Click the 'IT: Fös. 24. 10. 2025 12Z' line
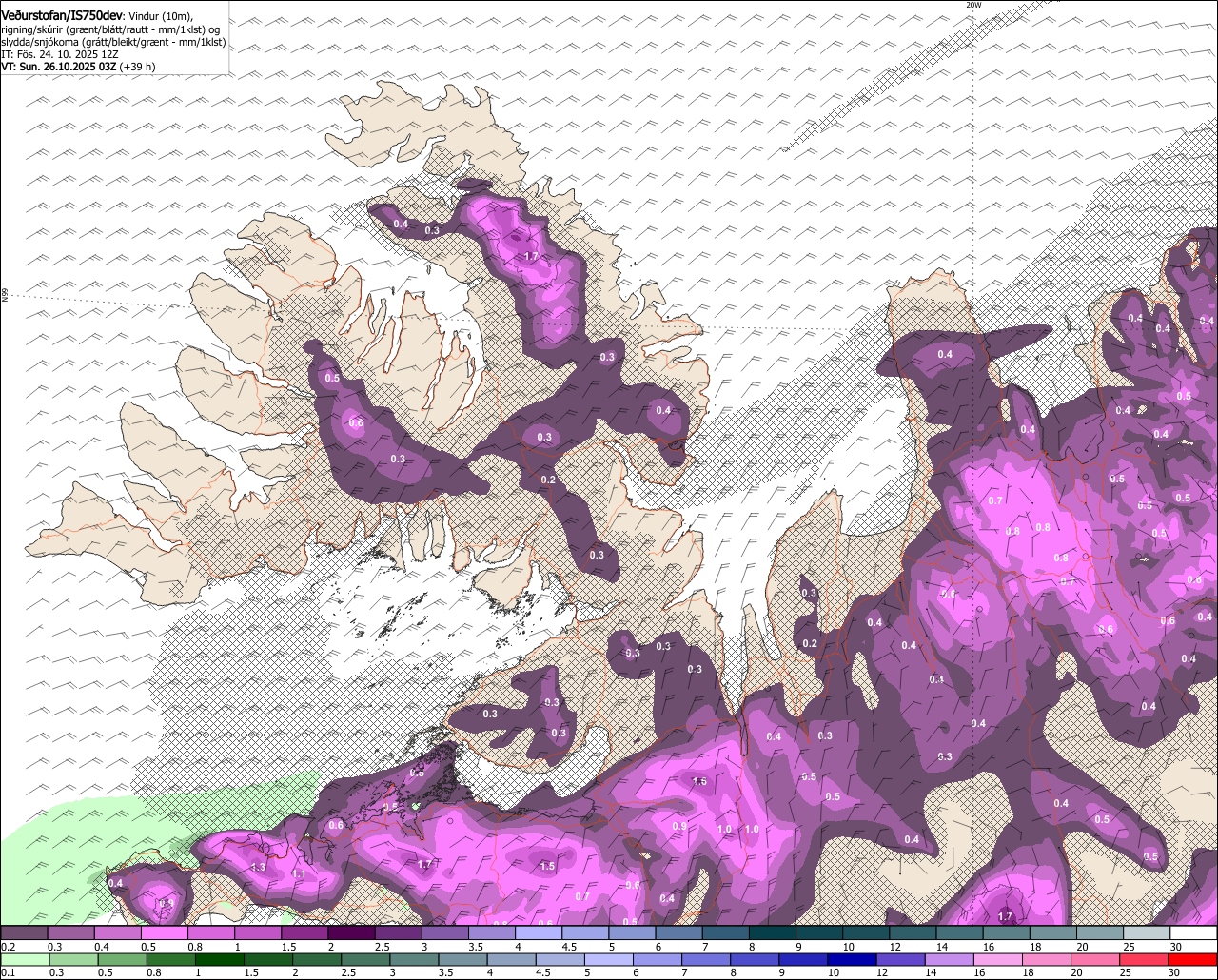Screen dimensions: 1218x980 point(59,54)
